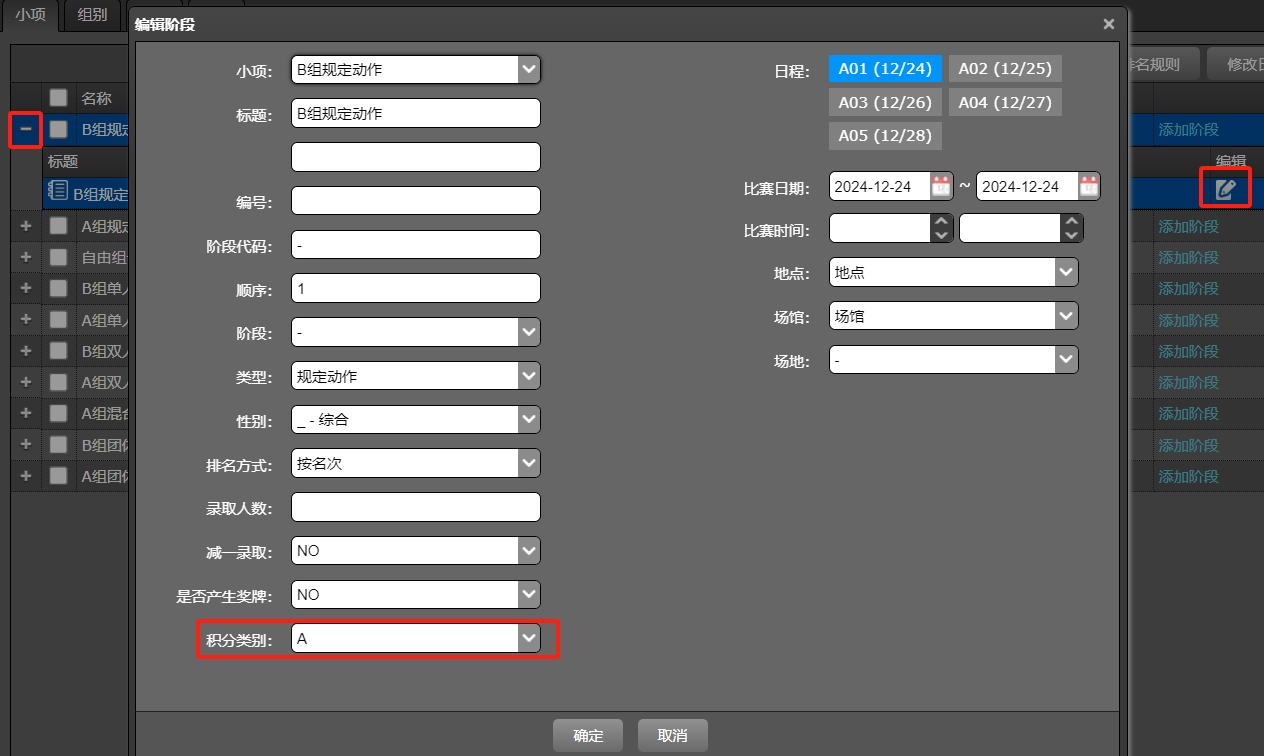Switch to the 组别 tab
The width and height of the screenshot is (1264, 756).
(92, 15)
